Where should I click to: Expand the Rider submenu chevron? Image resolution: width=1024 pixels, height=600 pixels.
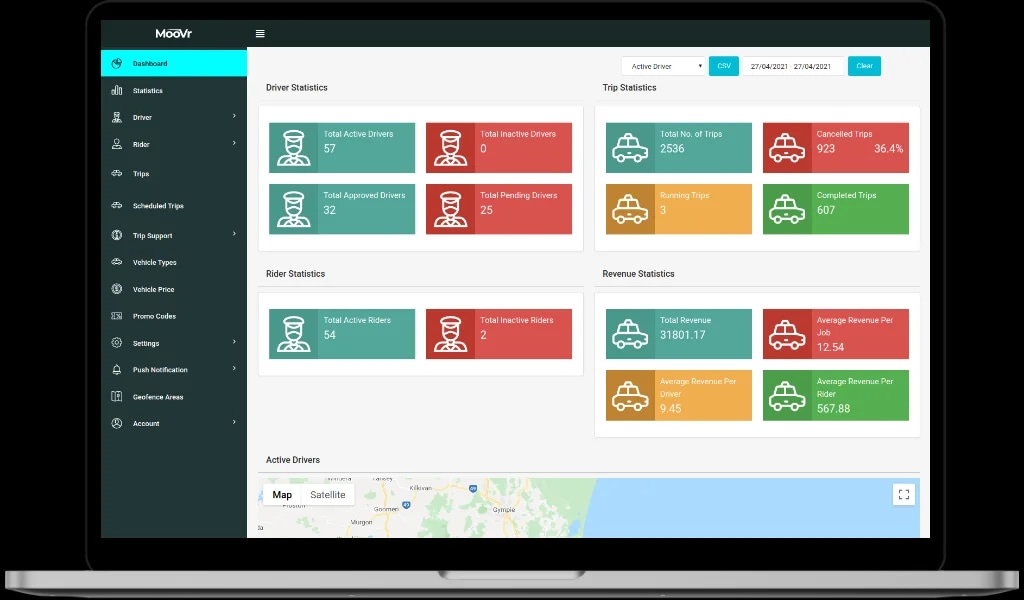(x=234, y=143)
